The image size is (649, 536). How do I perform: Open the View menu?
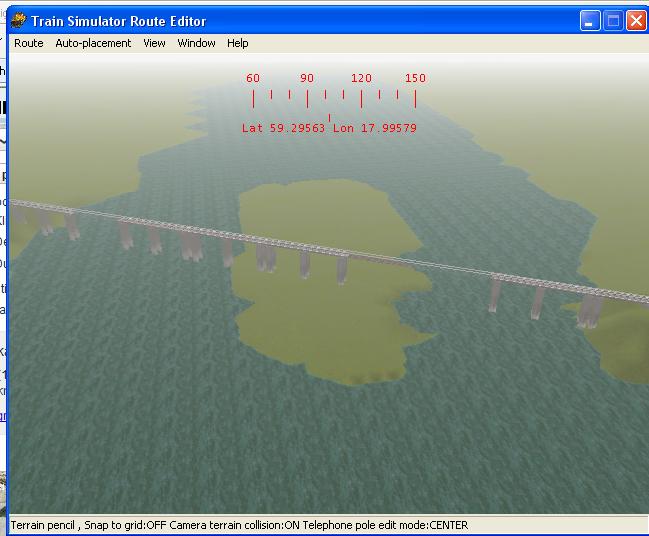pyautogui.click(x=154, y=43)
